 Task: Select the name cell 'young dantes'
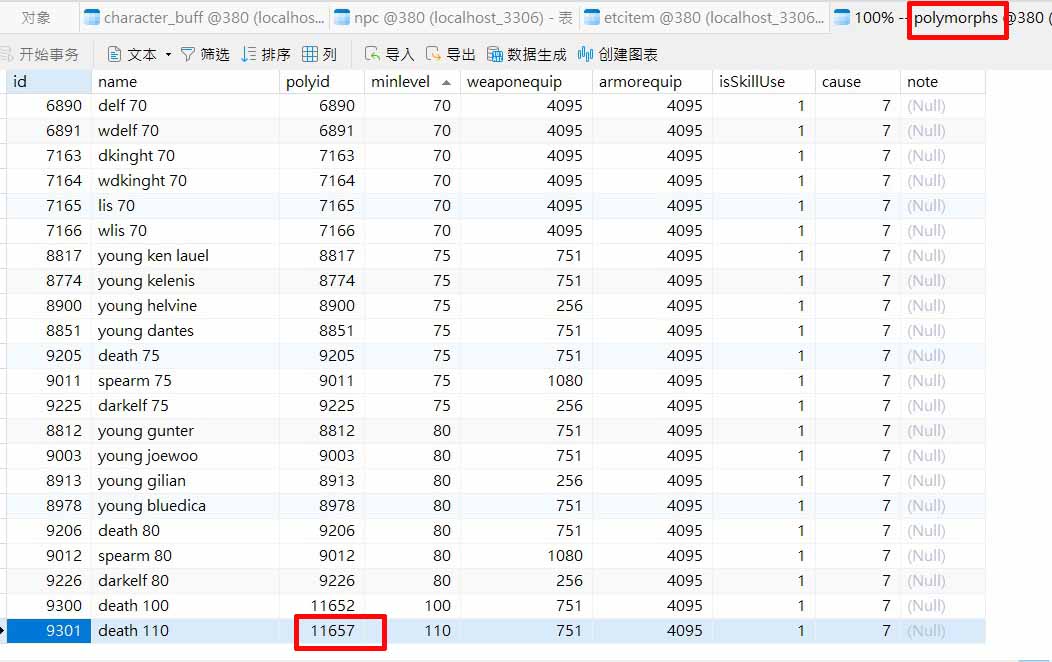point(185,331)
